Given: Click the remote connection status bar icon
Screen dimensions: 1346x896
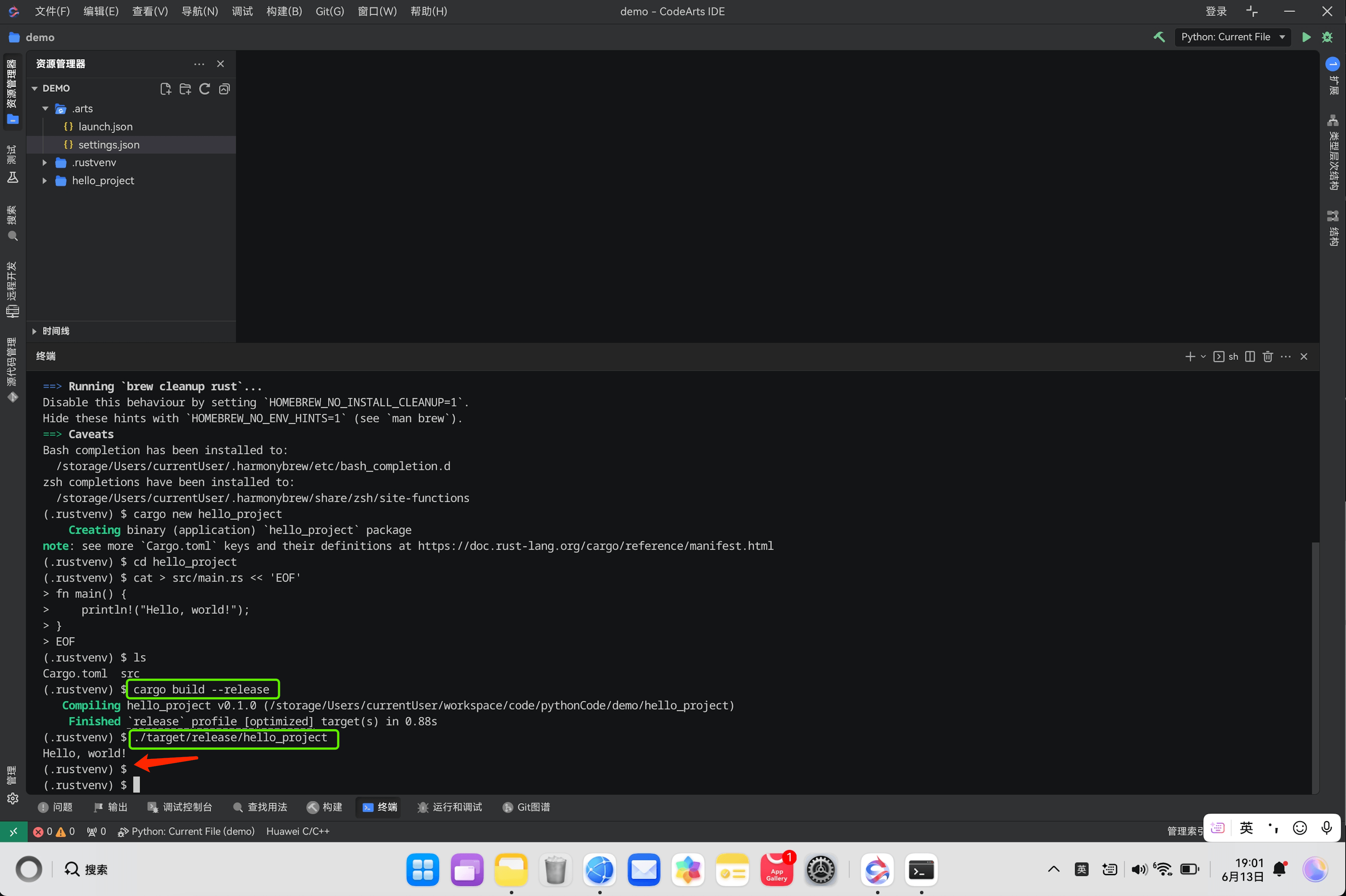Looking at the screenshot, I should pos(13,831).
